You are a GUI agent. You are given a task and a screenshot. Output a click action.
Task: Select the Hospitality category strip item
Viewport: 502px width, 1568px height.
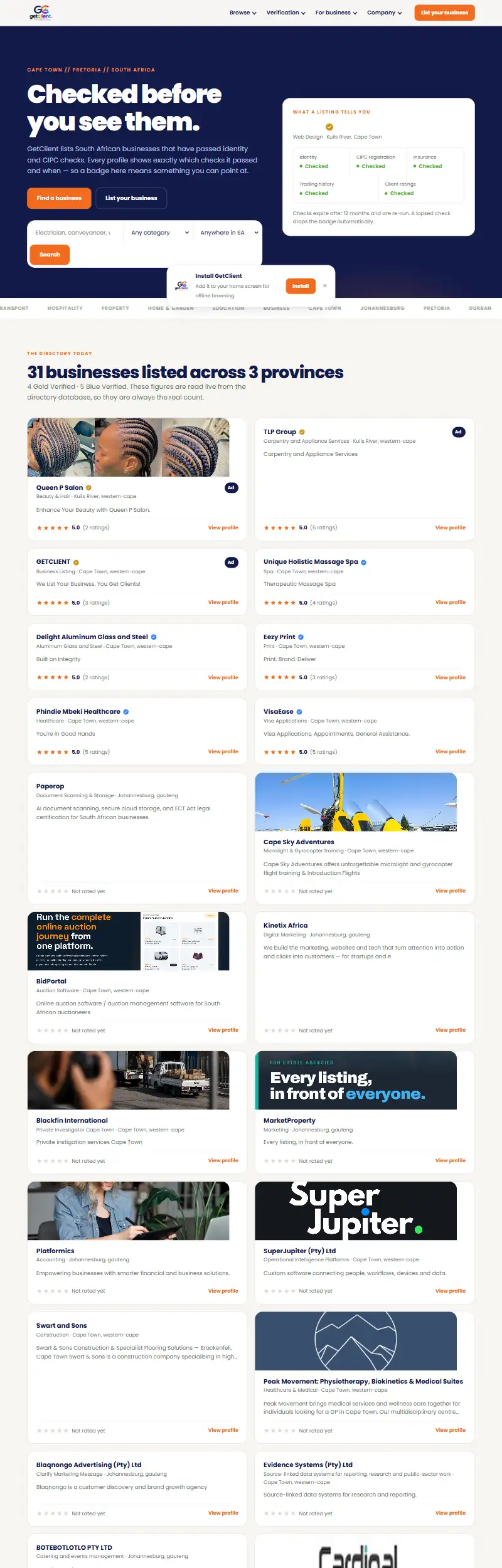[x=65, y=308]
